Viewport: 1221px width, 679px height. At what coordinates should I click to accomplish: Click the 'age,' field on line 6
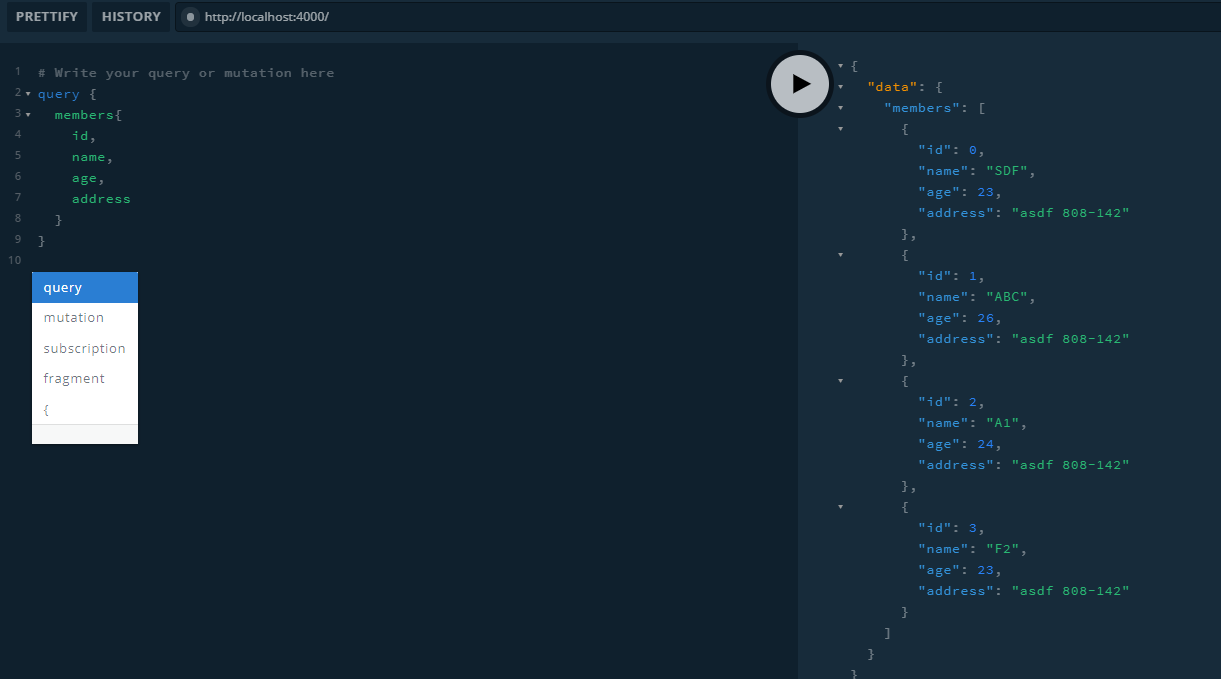point(88,178)
